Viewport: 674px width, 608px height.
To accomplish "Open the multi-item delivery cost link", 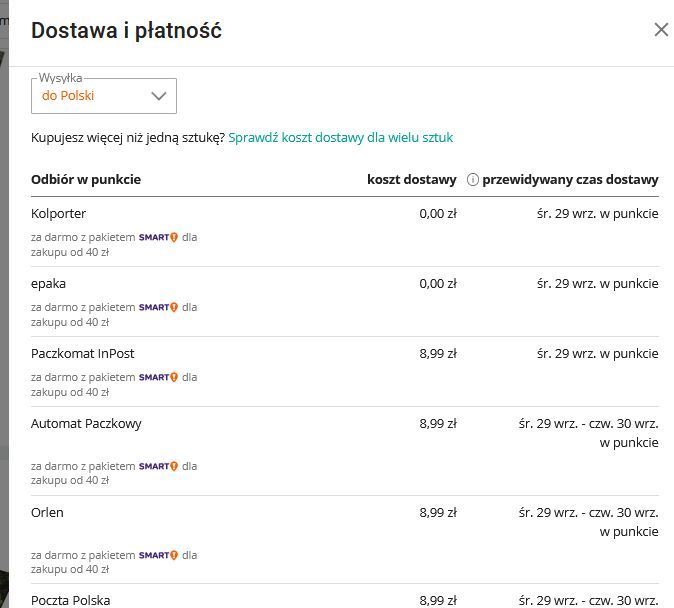I will [340, 138].
